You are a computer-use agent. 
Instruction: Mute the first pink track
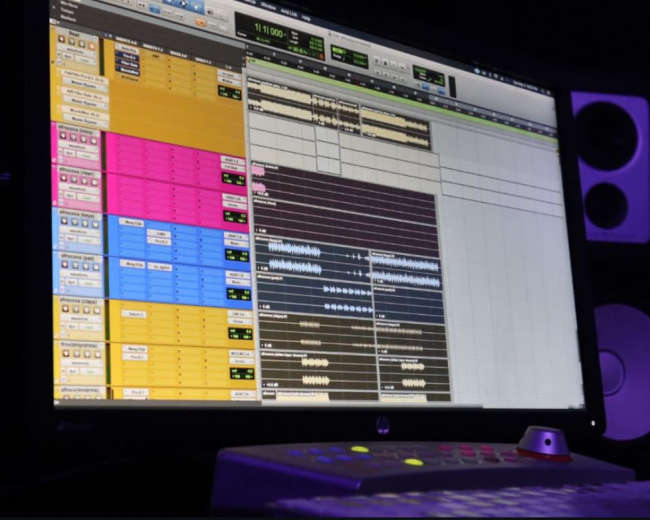[94, 140]
